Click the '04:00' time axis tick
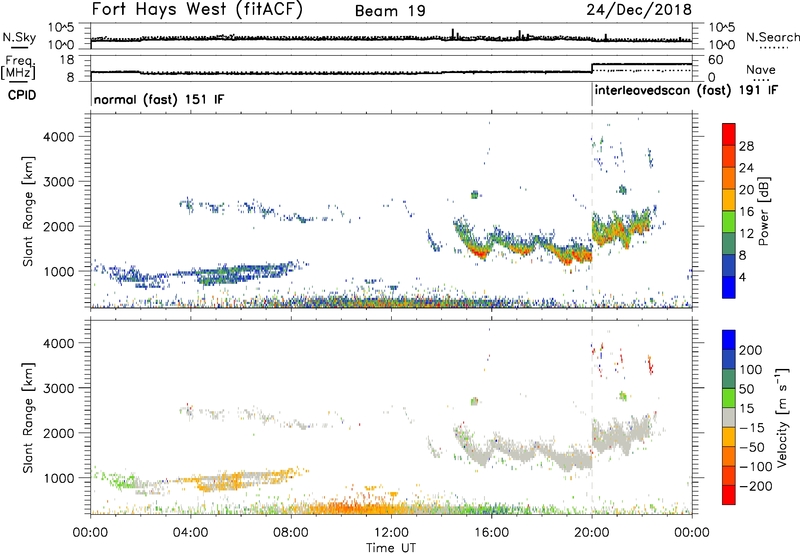Screen dimensions: 800x554 191,533
